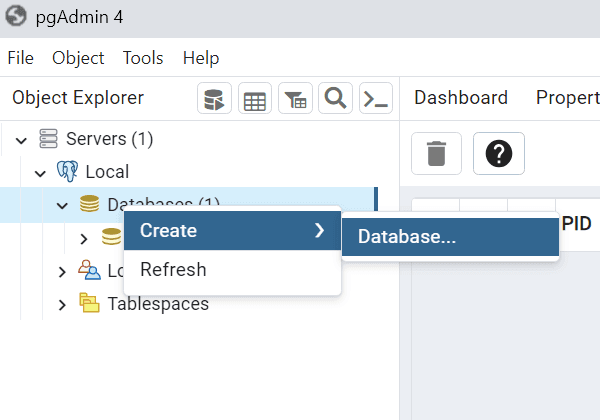Collapse the Databases (1) node chevron
Screen dimensions: 600x420
point(62,205)
